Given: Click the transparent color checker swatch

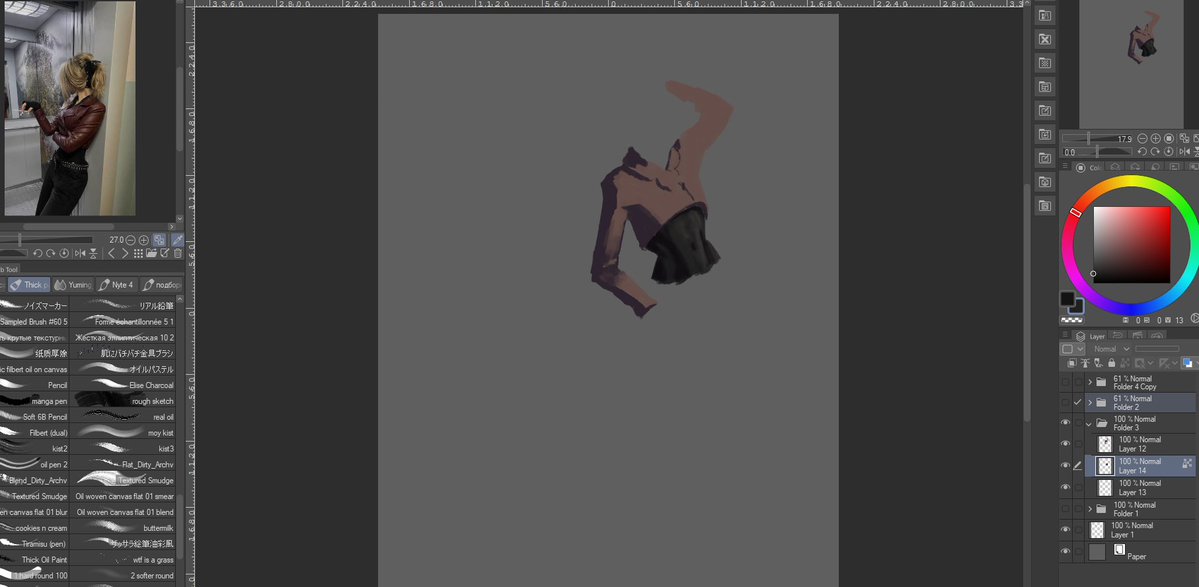Looking at the screenshot, I should click(x=1071, y=320).
